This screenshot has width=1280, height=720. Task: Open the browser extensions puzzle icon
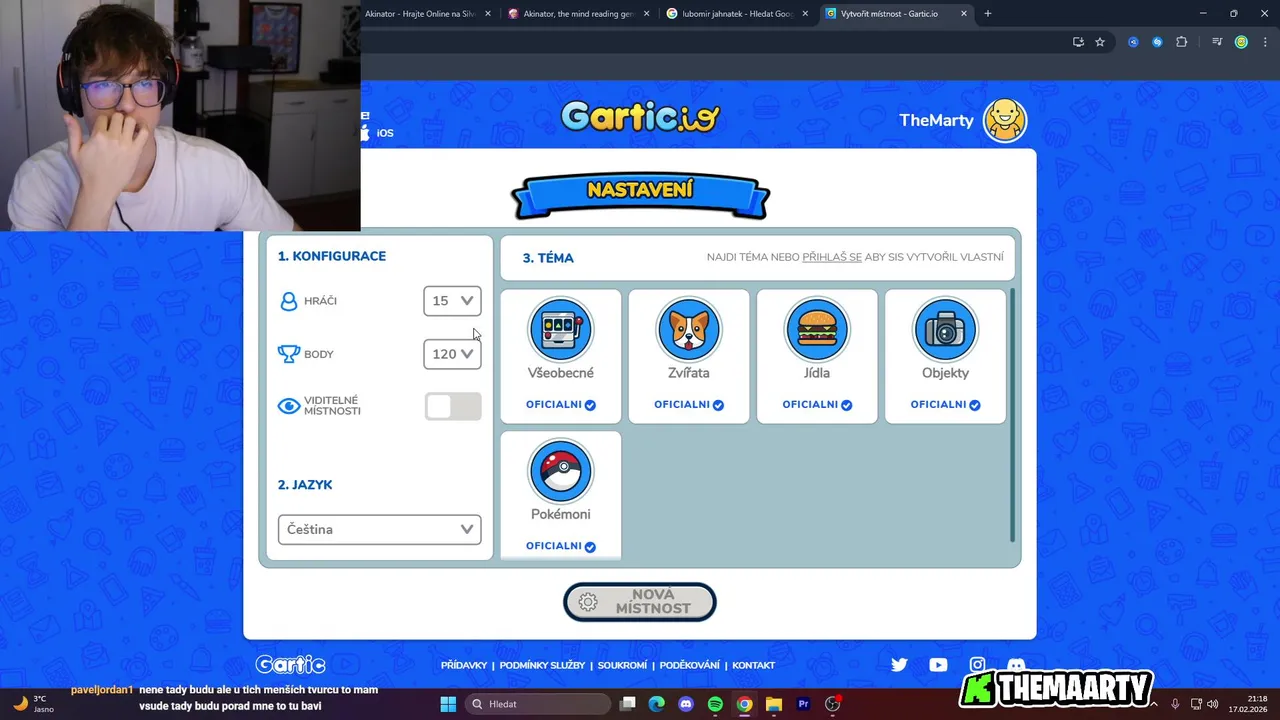(x=1181, y=42)
